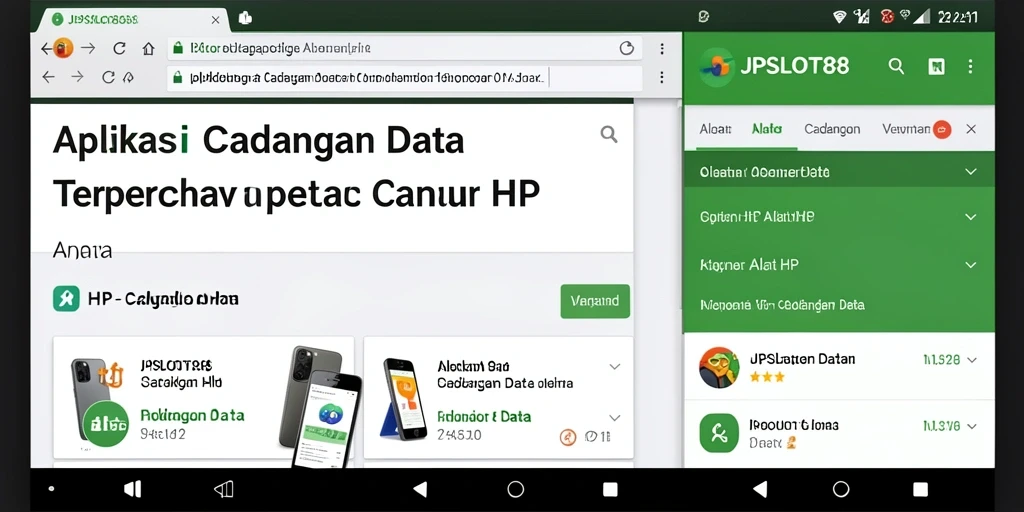This screenshot has height=512, width=1024.
Task: Click the 'Cadangan Data' card phone thumbnail
Action: pyautogui.click(x=404, y=397)
